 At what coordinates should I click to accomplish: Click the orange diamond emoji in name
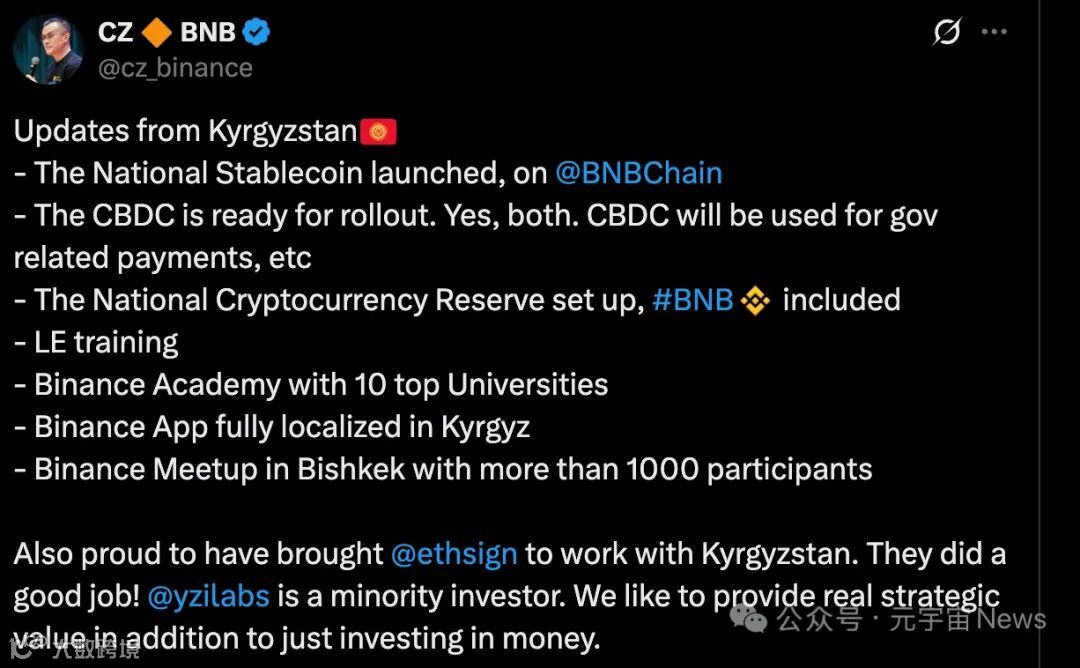click(156, 32)
